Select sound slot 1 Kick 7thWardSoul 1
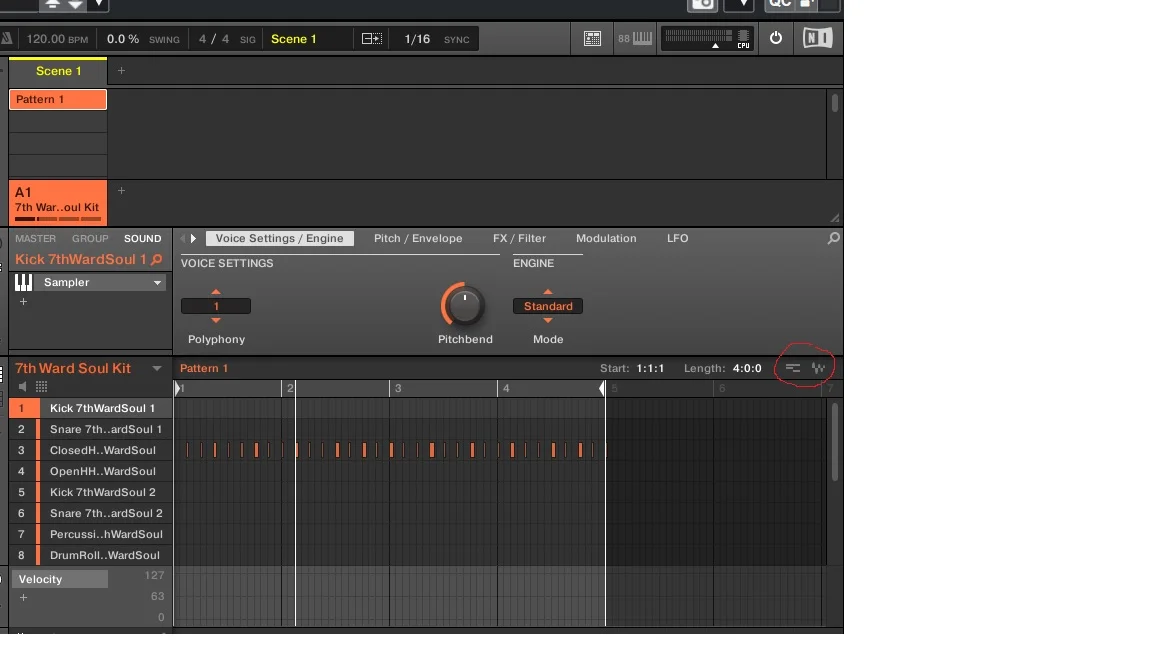The image size is (1152, 648). pyautogui.click(x=90, y=408)
